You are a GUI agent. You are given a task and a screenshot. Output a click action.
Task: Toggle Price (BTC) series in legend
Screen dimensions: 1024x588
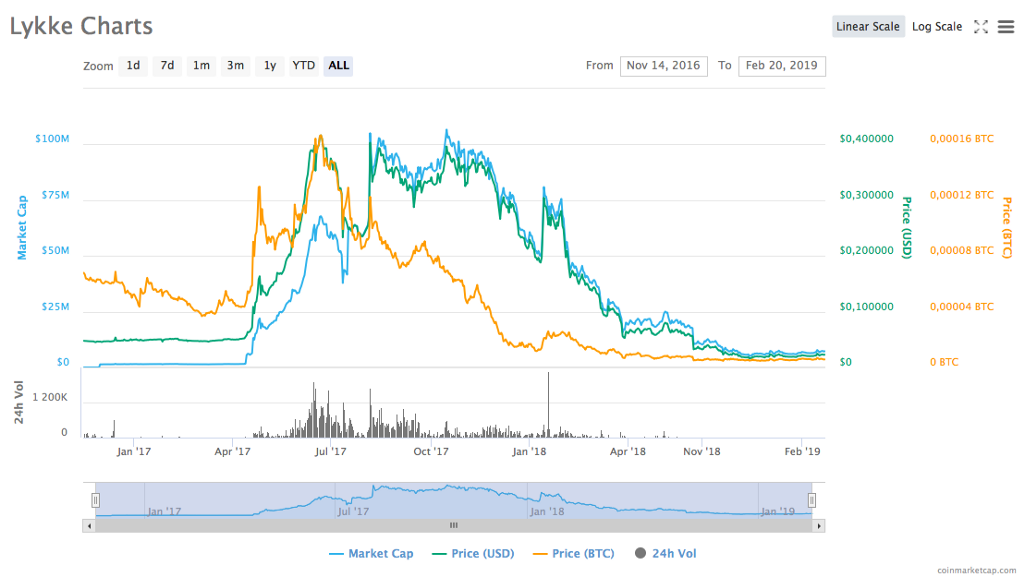point(573,553)
